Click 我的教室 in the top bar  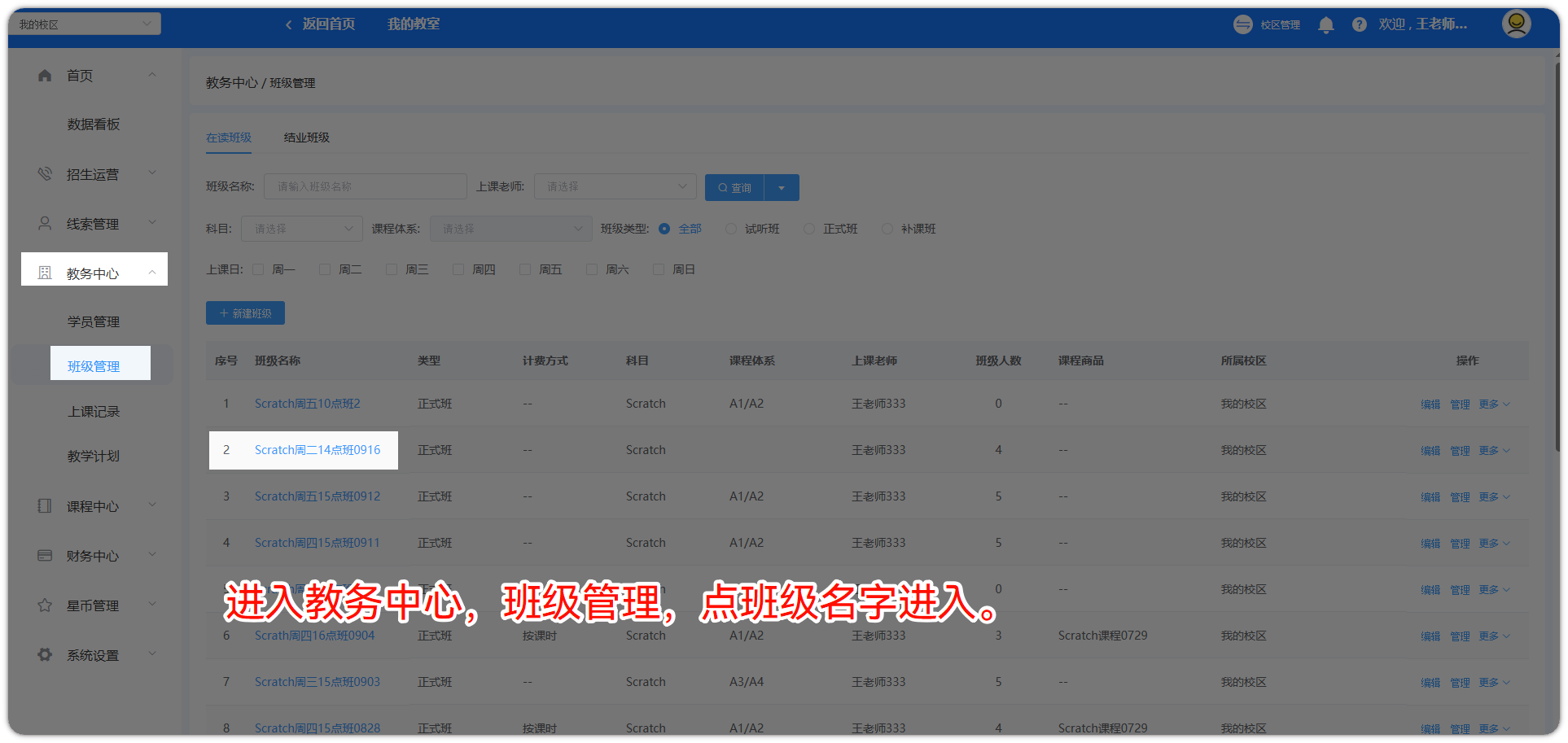point(414,24)
